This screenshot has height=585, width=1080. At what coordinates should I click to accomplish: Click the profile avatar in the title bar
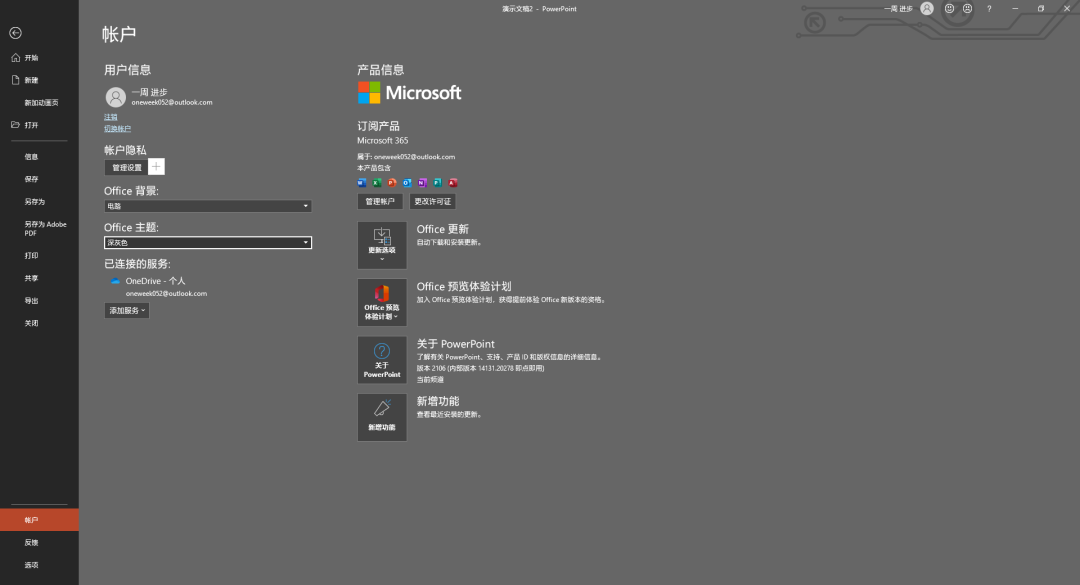(927, 8)
